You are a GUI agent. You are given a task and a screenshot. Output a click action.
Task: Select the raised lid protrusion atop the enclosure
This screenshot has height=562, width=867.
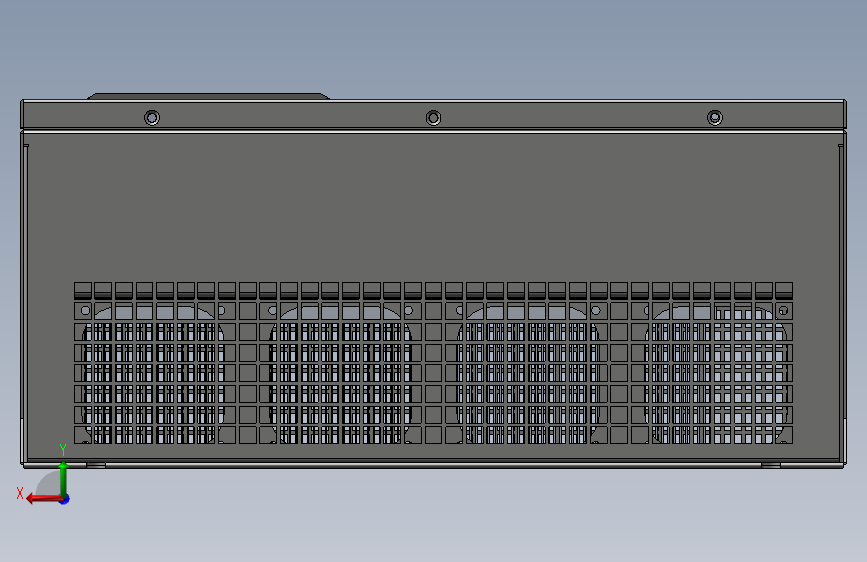tap(208, 96)
